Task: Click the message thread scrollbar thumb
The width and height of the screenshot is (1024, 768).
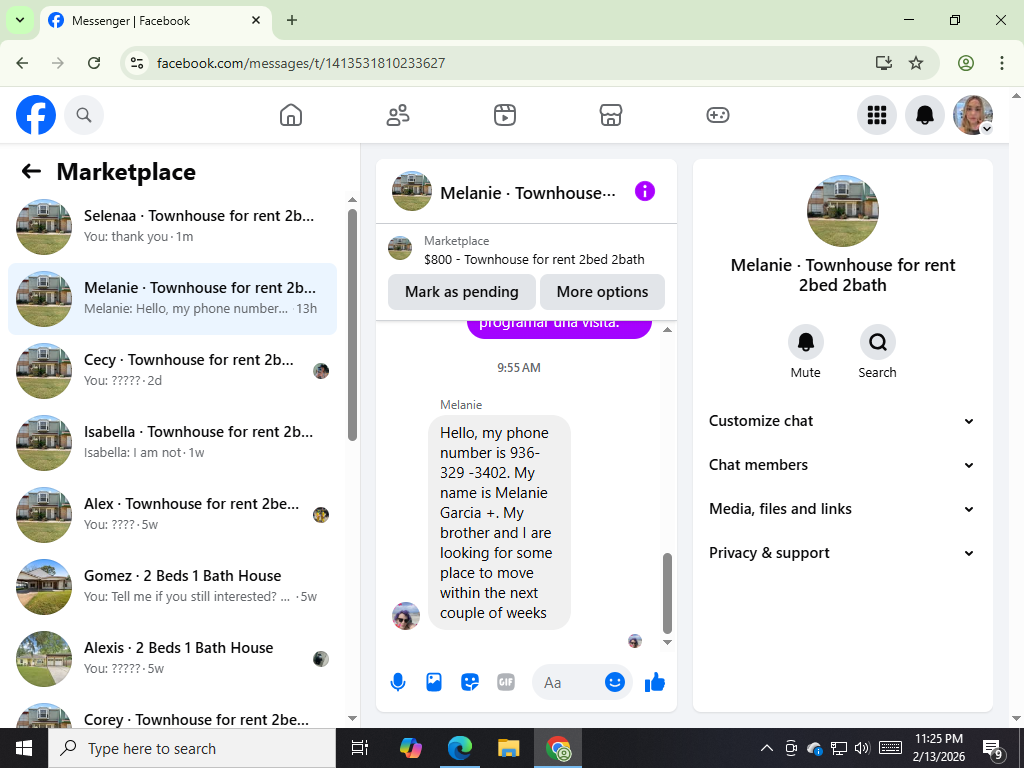Action: [667, 593]
